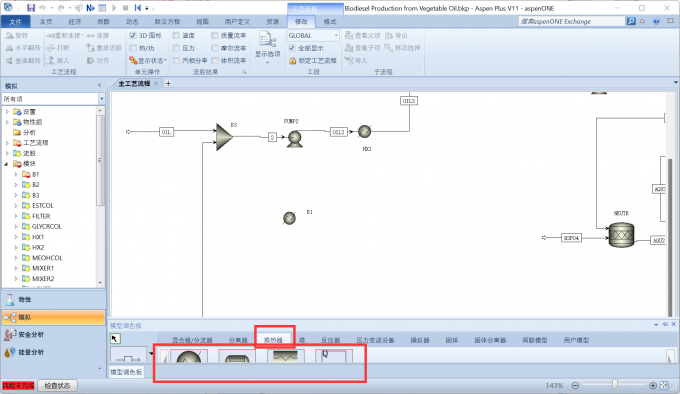Activate the arrow selection cursor in palette
The width and height of the screenshot is (680, 394).
pyautogui.click(x=115, y=339)
